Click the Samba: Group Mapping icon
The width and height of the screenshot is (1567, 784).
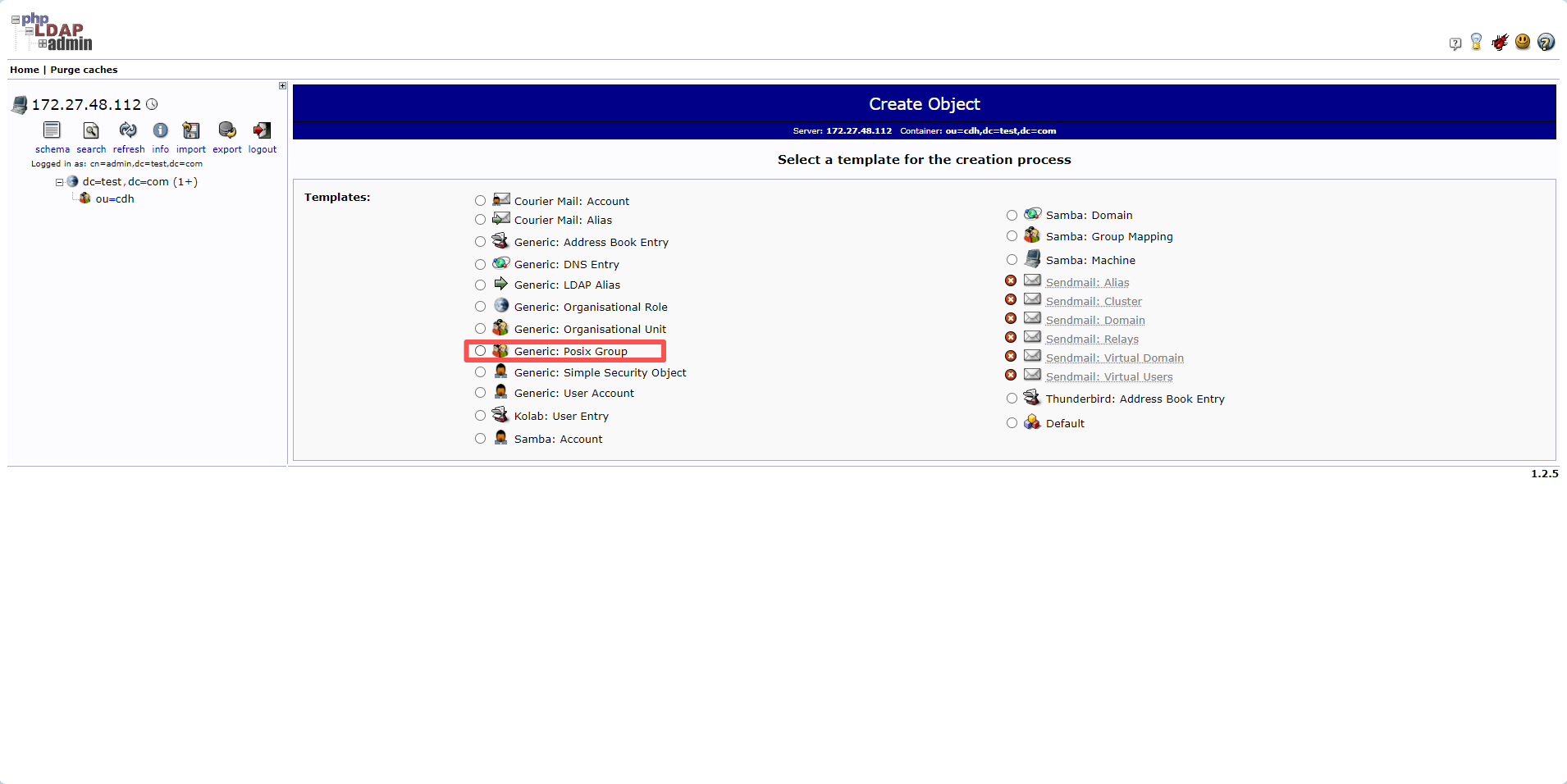pyautogui.click(x=1032, y=235)
